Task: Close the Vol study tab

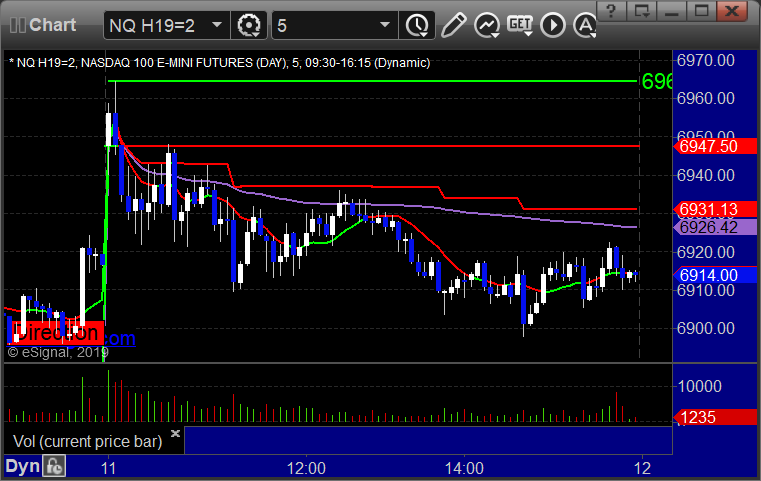Action: [175, 433]
